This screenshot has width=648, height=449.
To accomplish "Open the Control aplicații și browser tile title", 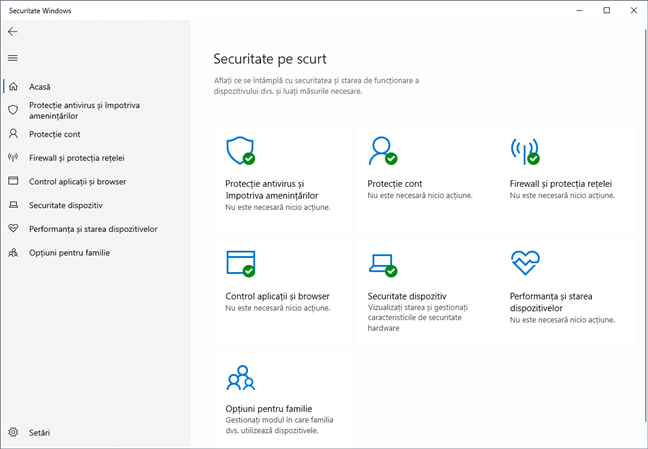I will [277, 296].
